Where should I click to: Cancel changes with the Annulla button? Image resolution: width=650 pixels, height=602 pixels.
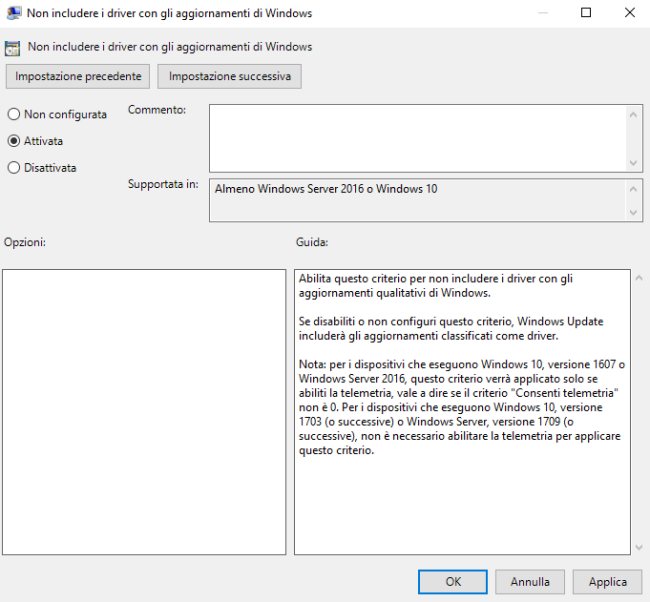coord(530,582)
